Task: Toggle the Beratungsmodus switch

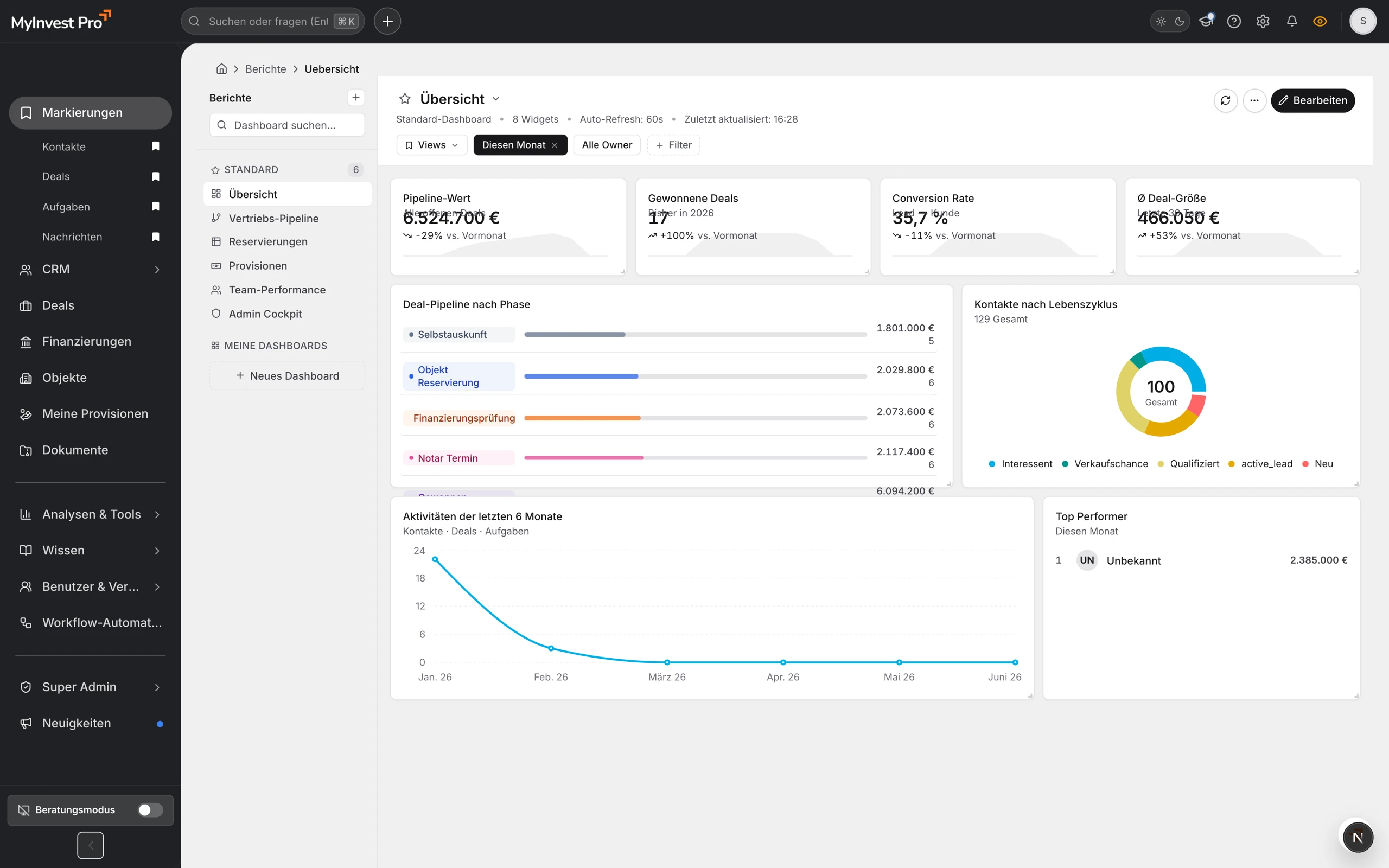Action: pos(150,810)
